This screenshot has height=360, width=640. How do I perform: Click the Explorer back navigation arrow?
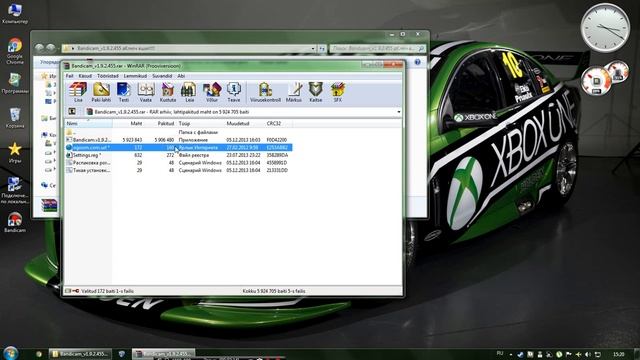(x=39, y=48)
